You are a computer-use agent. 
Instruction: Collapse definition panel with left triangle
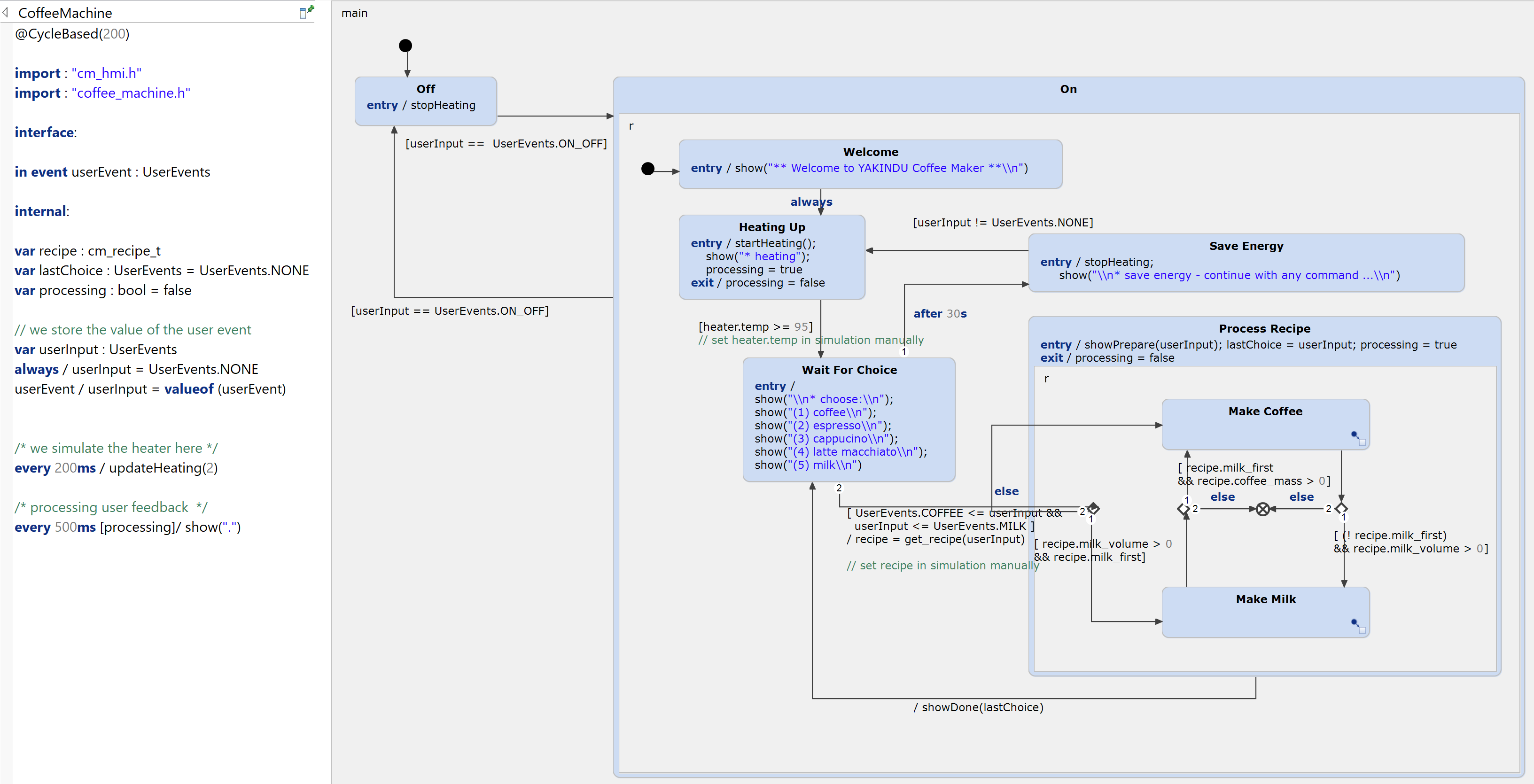click(5, 12)
